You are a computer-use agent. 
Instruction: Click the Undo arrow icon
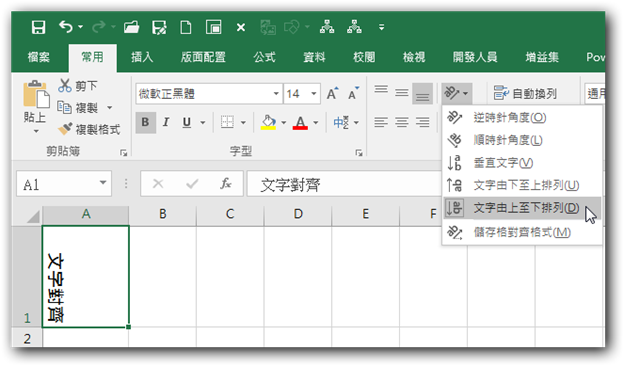tap(66, 27)
